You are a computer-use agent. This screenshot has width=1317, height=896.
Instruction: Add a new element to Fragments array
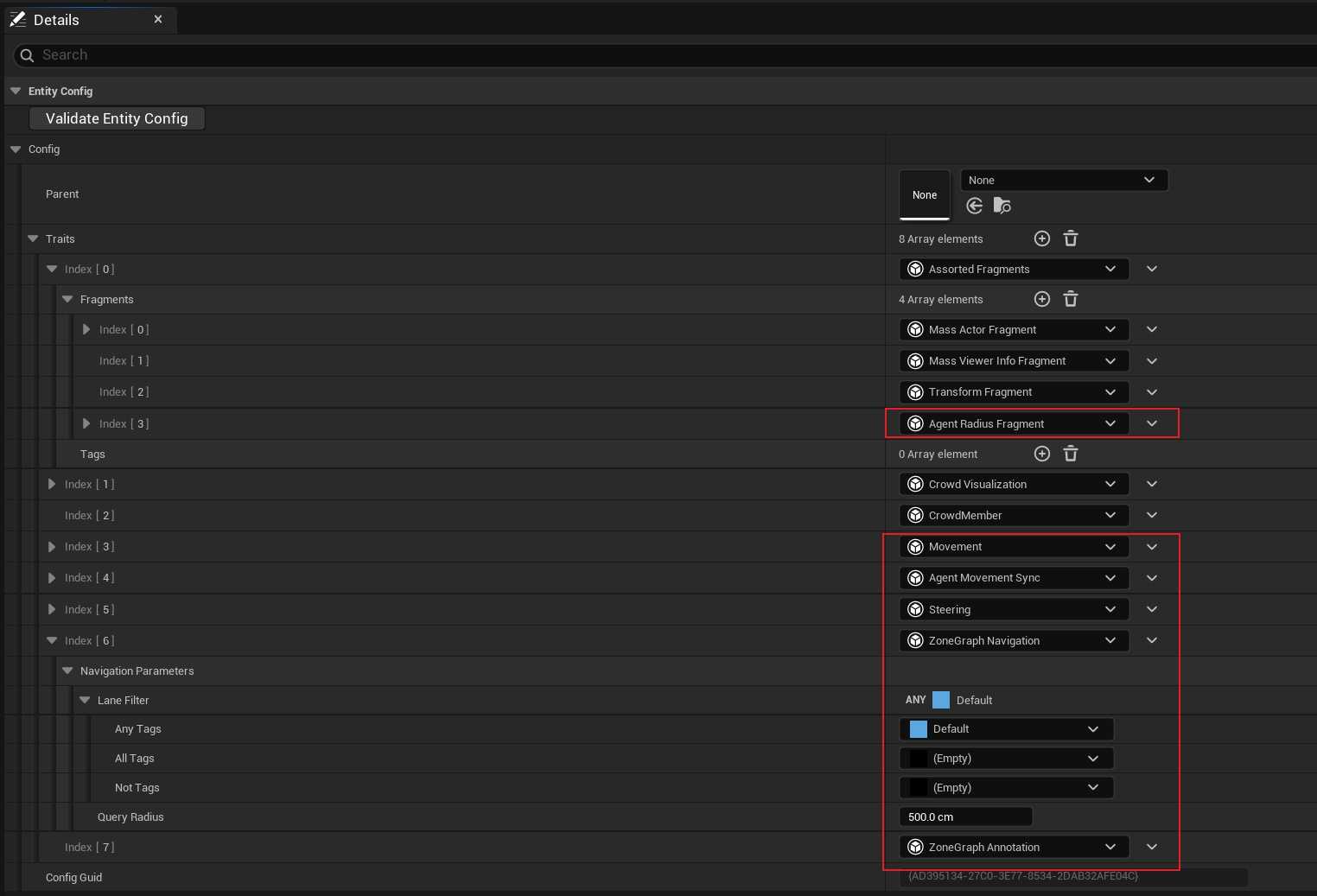(x=1042, y=299)
